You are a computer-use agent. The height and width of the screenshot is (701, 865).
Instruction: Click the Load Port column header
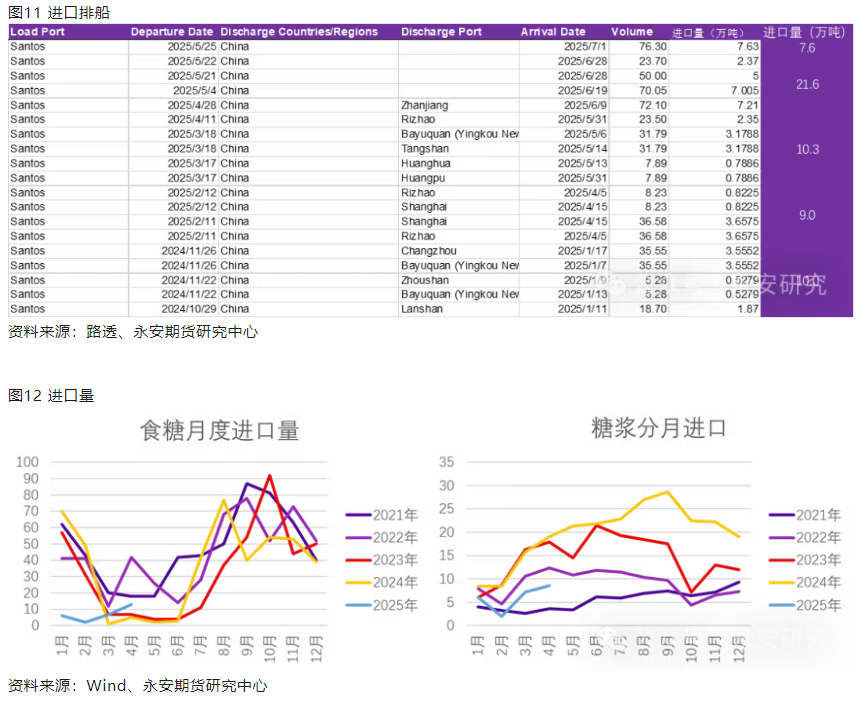pyautogui.click(x=37, y=32)
